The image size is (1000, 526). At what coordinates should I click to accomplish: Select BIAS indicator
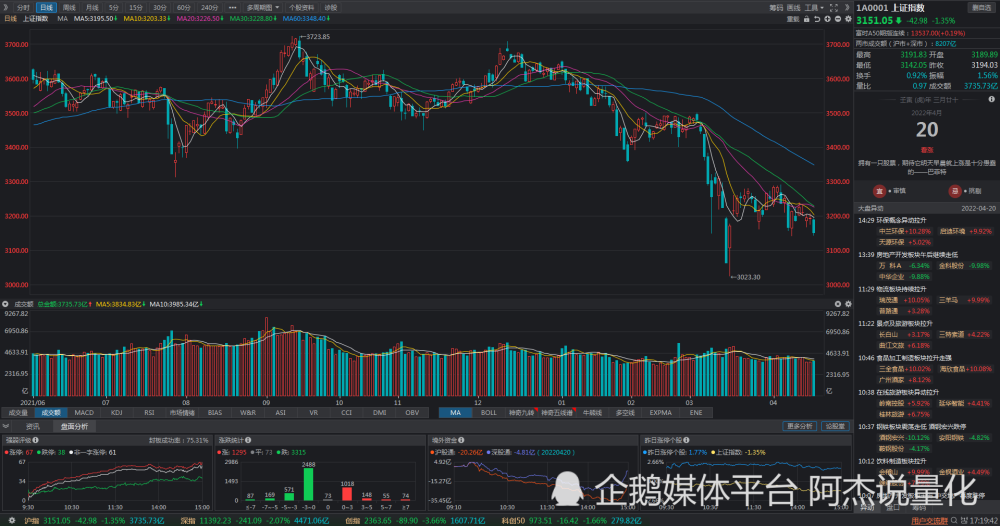point(215,413)
